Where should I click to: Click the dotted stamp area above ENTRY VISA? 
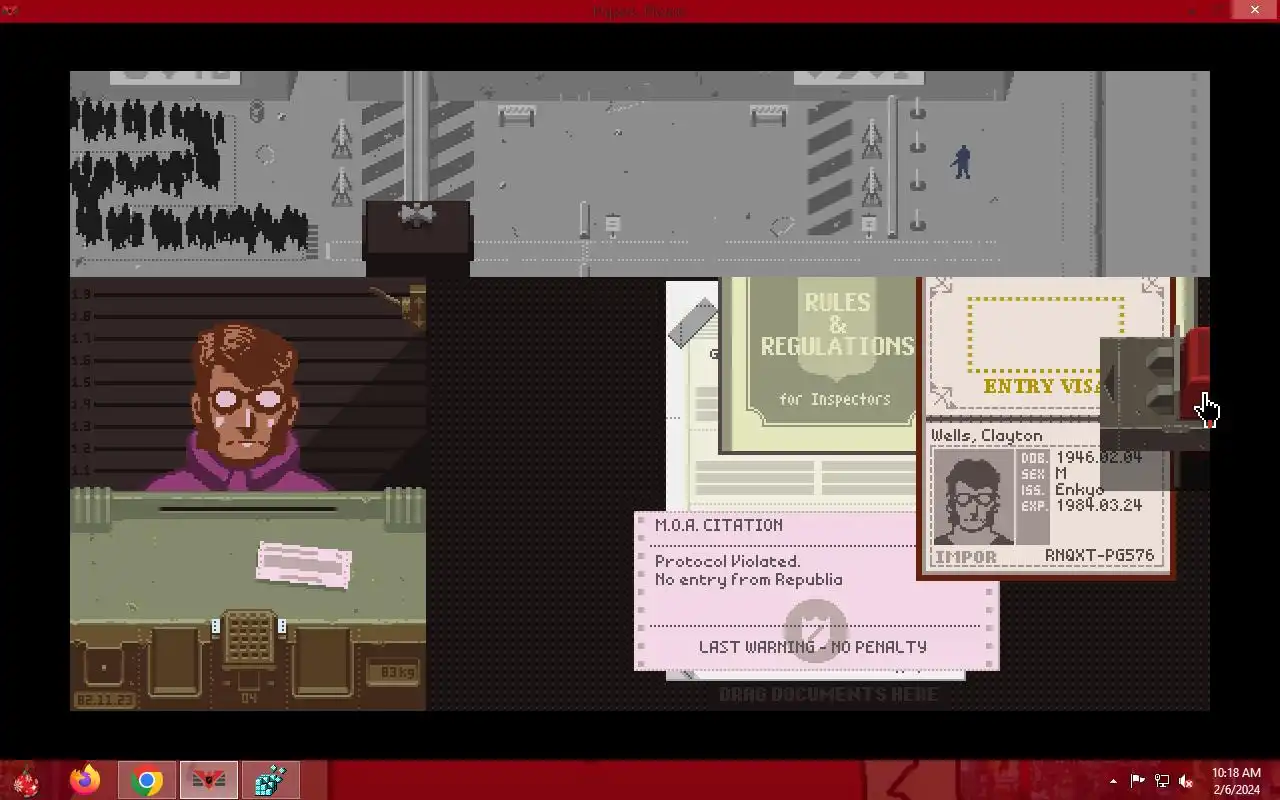coord(1045,335)
